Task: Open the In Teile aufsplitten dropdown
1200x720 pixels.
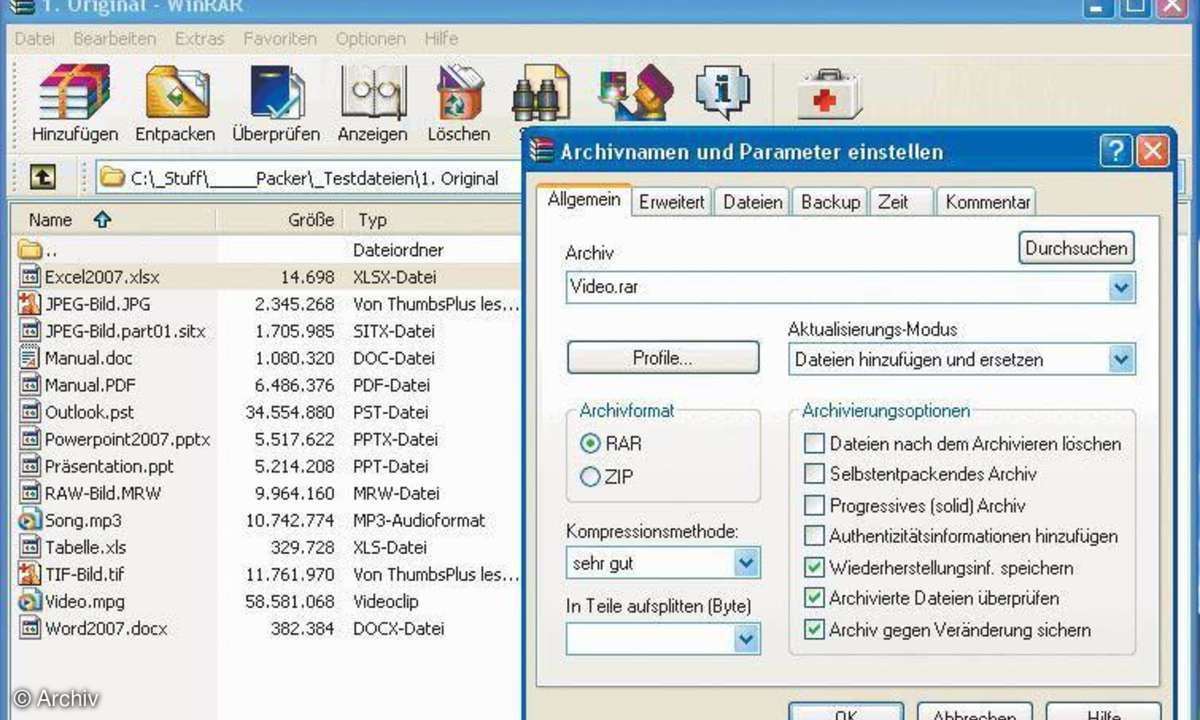Action: click(x=746, y=638)
